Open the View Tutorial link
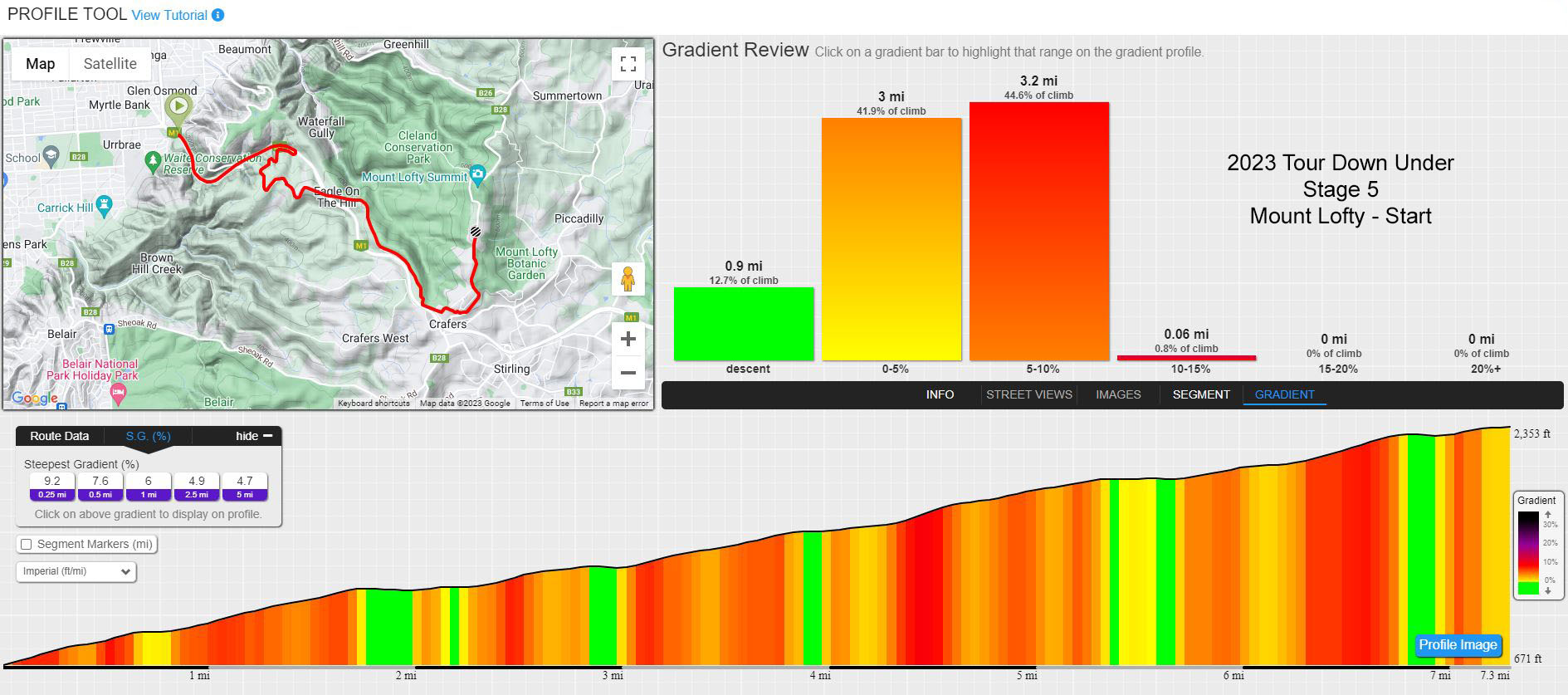Image resolution: width=1568 pixels, height=695 pixels. [169, 15]
